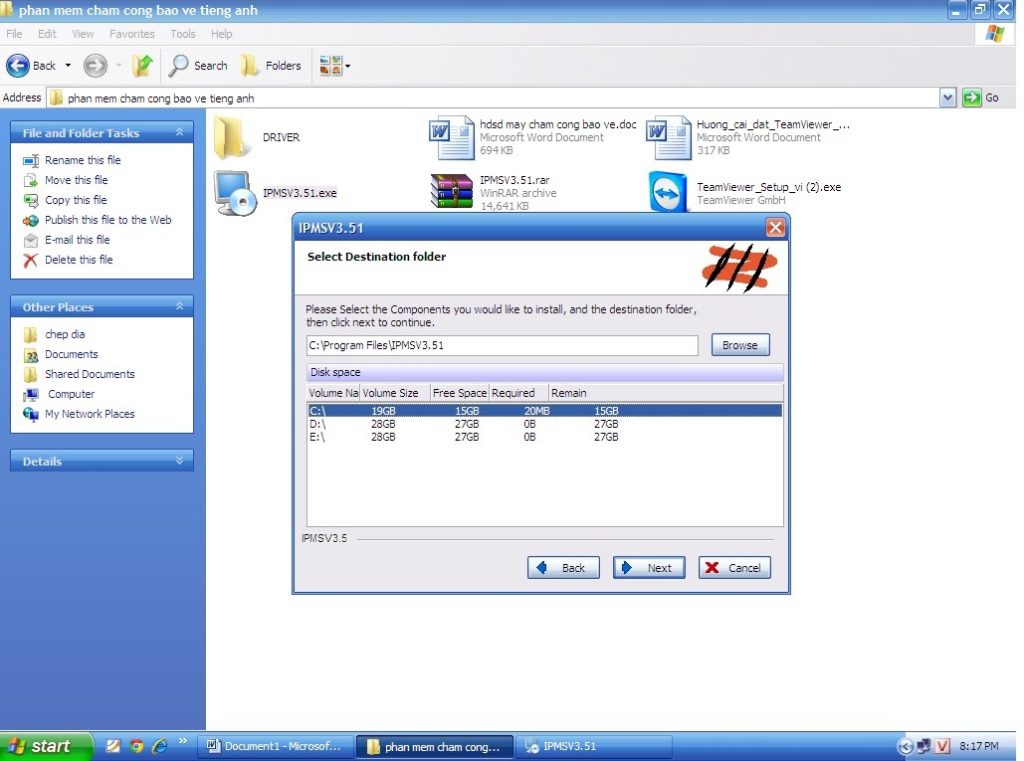
Task: Click the Browse button for destination folder
Action: pos(740,345)
